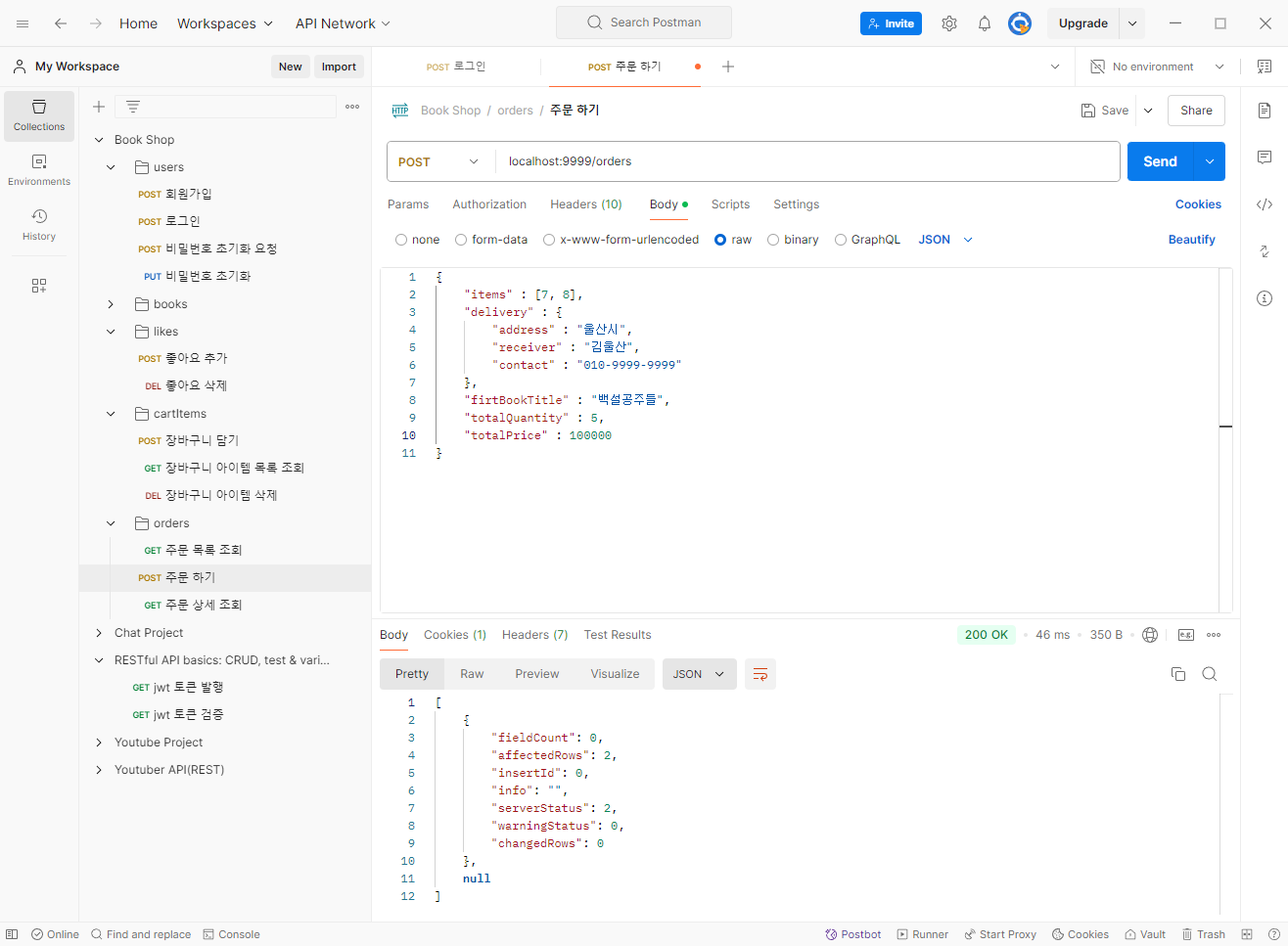Toggle the sidebar from status bar

point(12,934)
